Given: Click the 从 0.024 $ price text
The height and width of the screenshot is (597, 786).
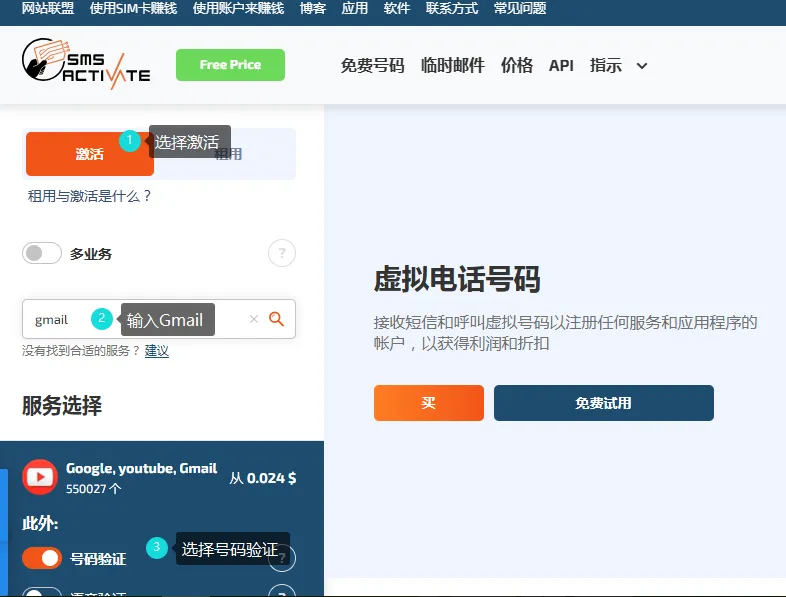Looking at the screenshot, I should pos(263,478).
